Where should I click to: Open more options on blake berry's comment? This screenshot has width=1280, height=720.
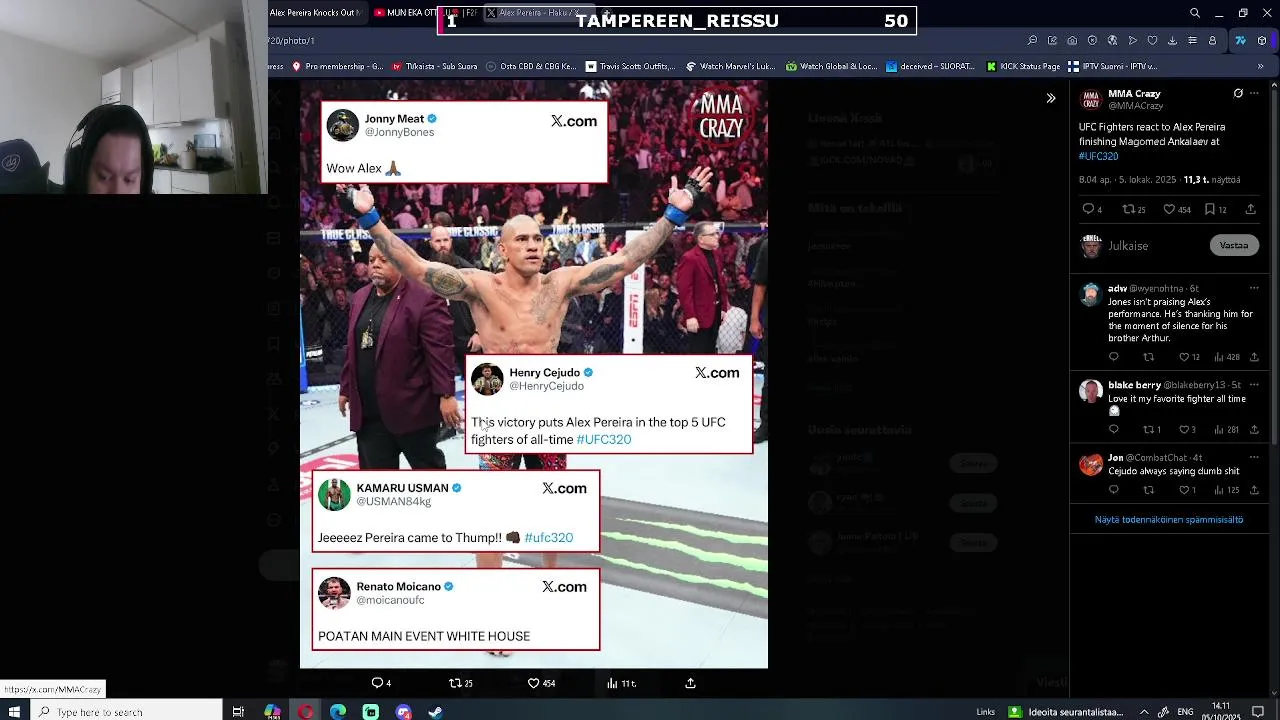tap(1254, 385)
